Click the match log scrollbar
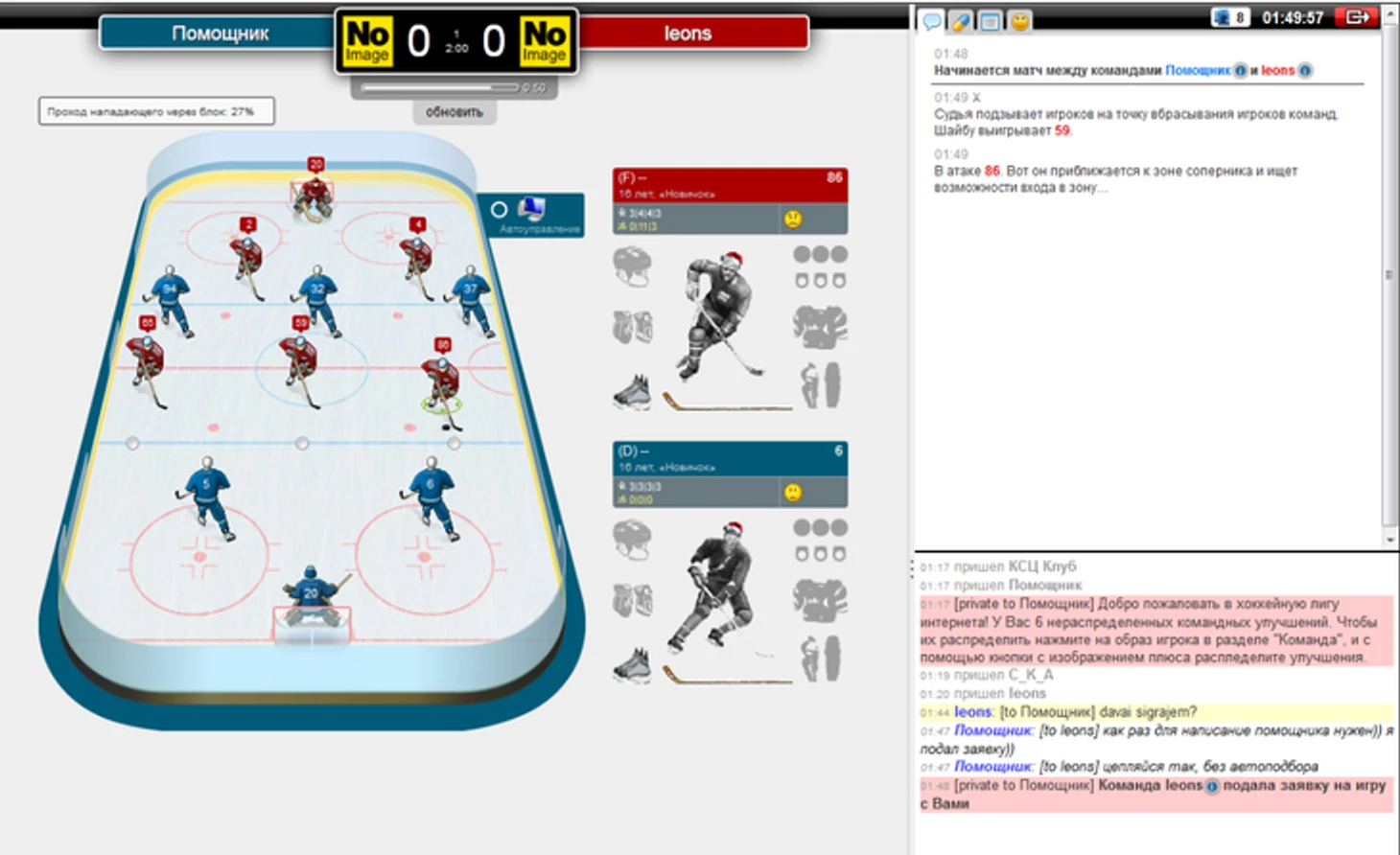Screen dimensions: 1400x855 click(x=1389, y=275)
